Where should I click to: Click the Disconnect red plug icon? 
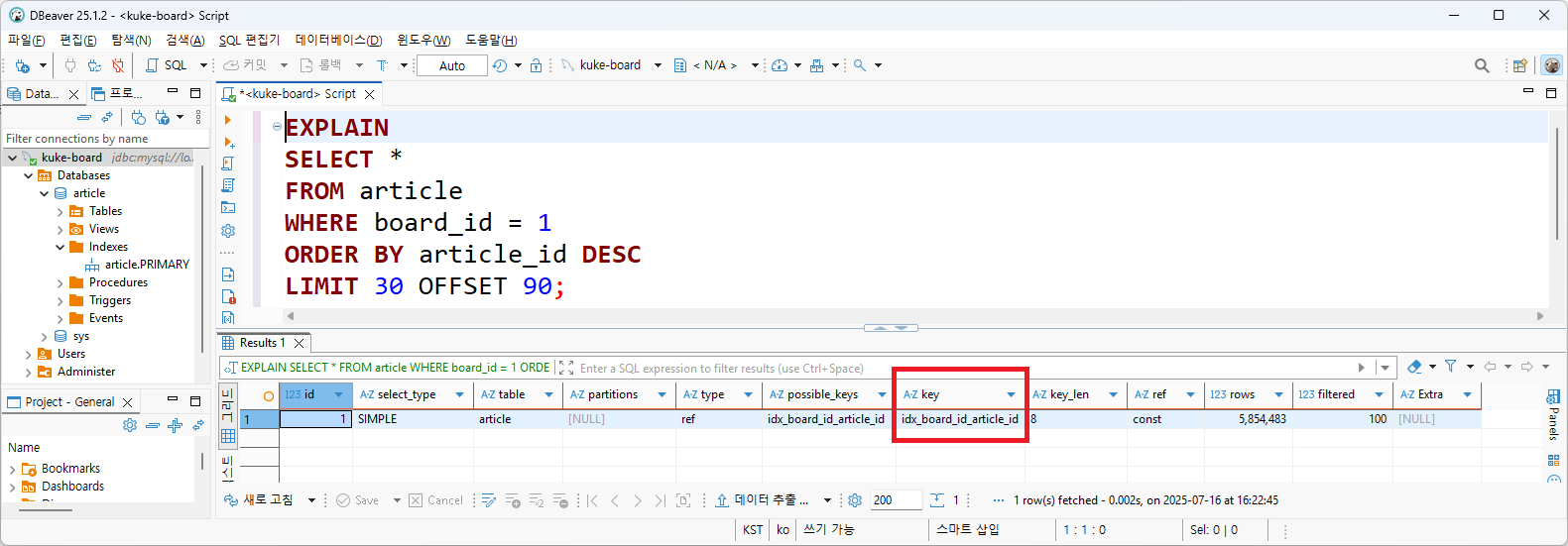coord(118,65)
